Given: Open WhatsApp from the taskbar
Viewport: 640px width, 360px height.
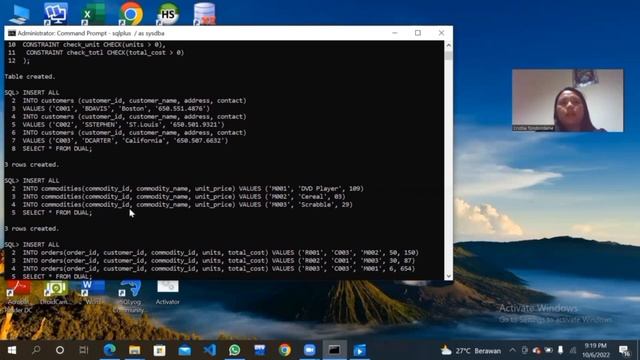Looking at the screenshot, I should (x=234, y=350).
